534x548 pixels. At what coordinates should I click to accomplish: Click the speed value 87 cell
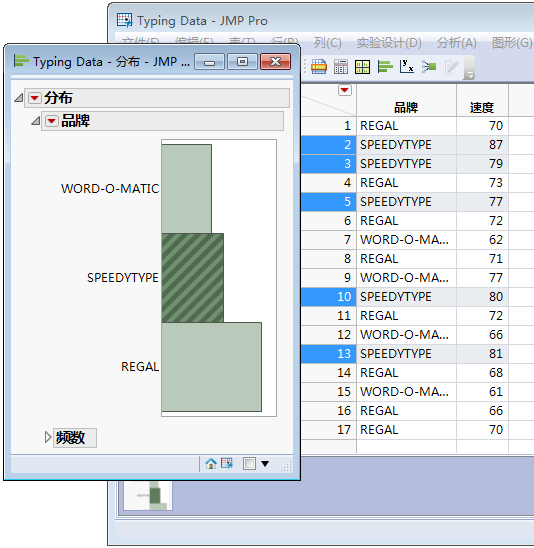click(x=482, y=145)
